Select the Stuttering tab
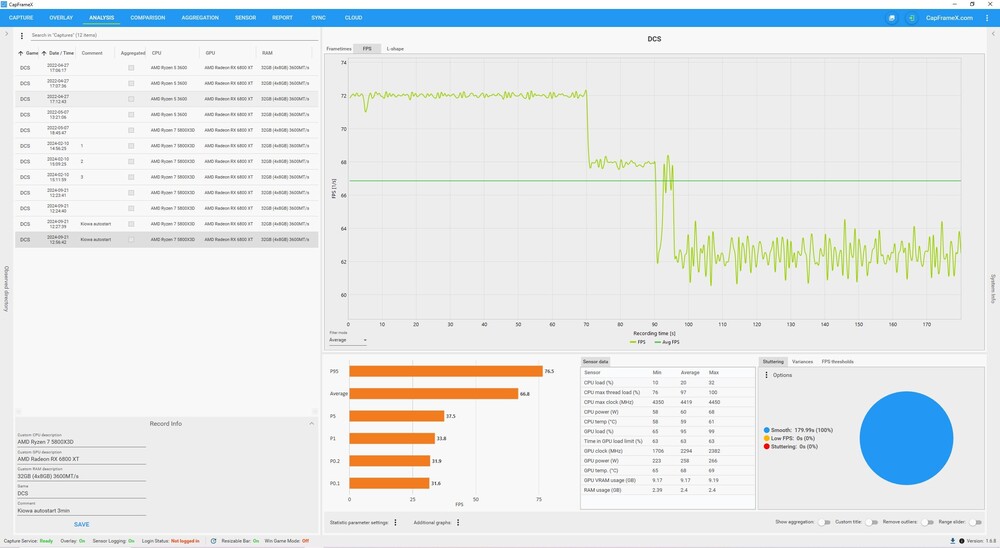Image resolution: width=1000 pixels, height=548 pixels. 773,362
